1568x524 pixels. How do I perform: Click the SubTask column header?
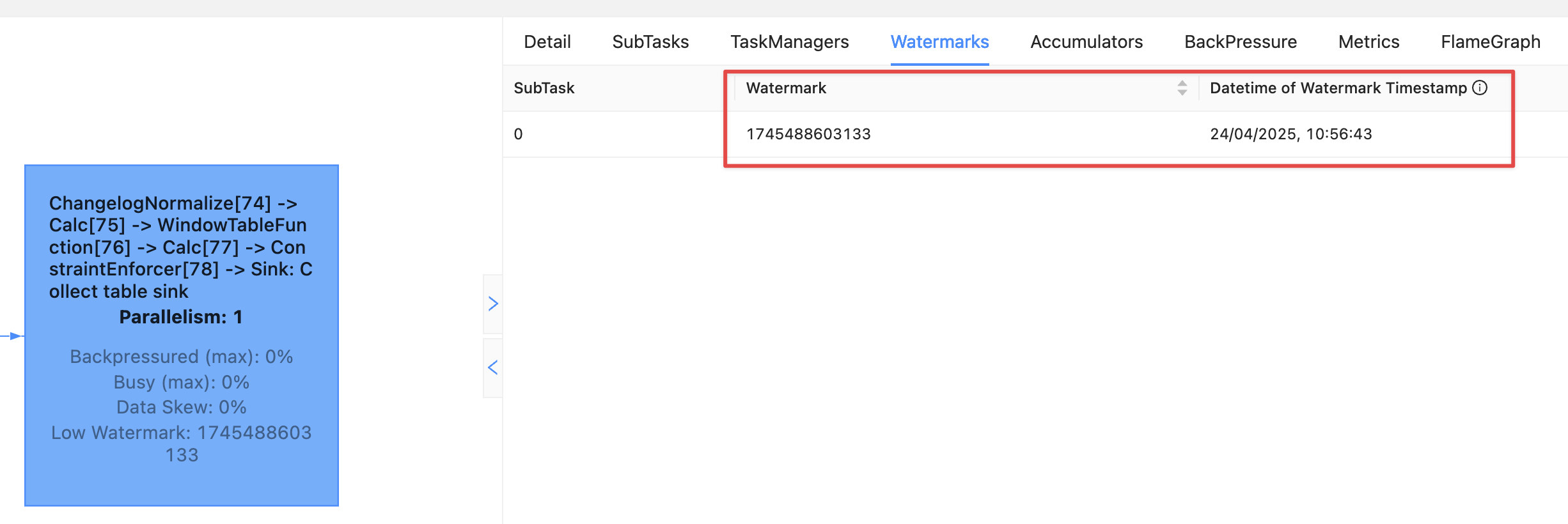[x=544, y=88]
